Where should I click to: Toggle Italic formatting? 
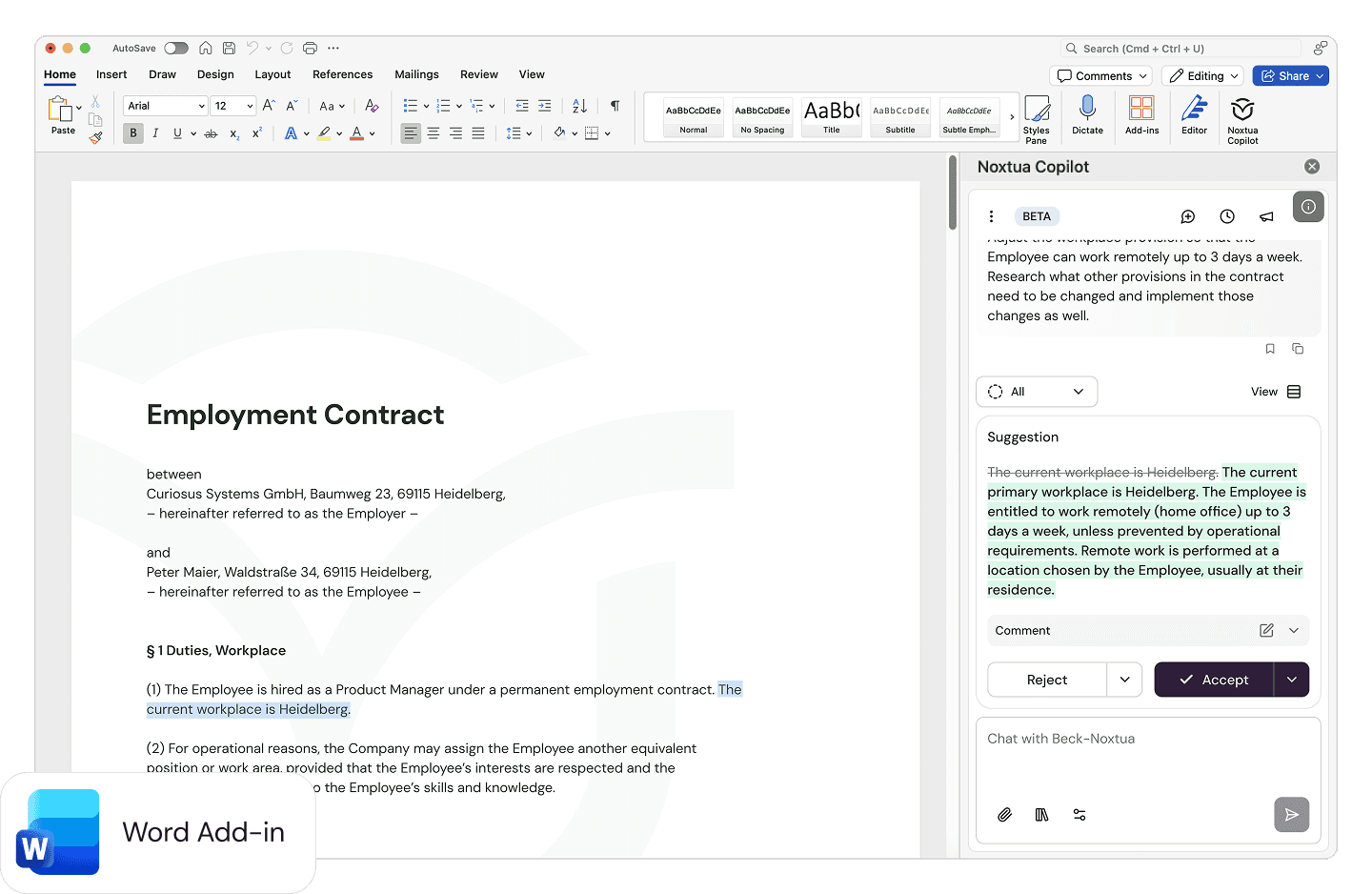155,133
